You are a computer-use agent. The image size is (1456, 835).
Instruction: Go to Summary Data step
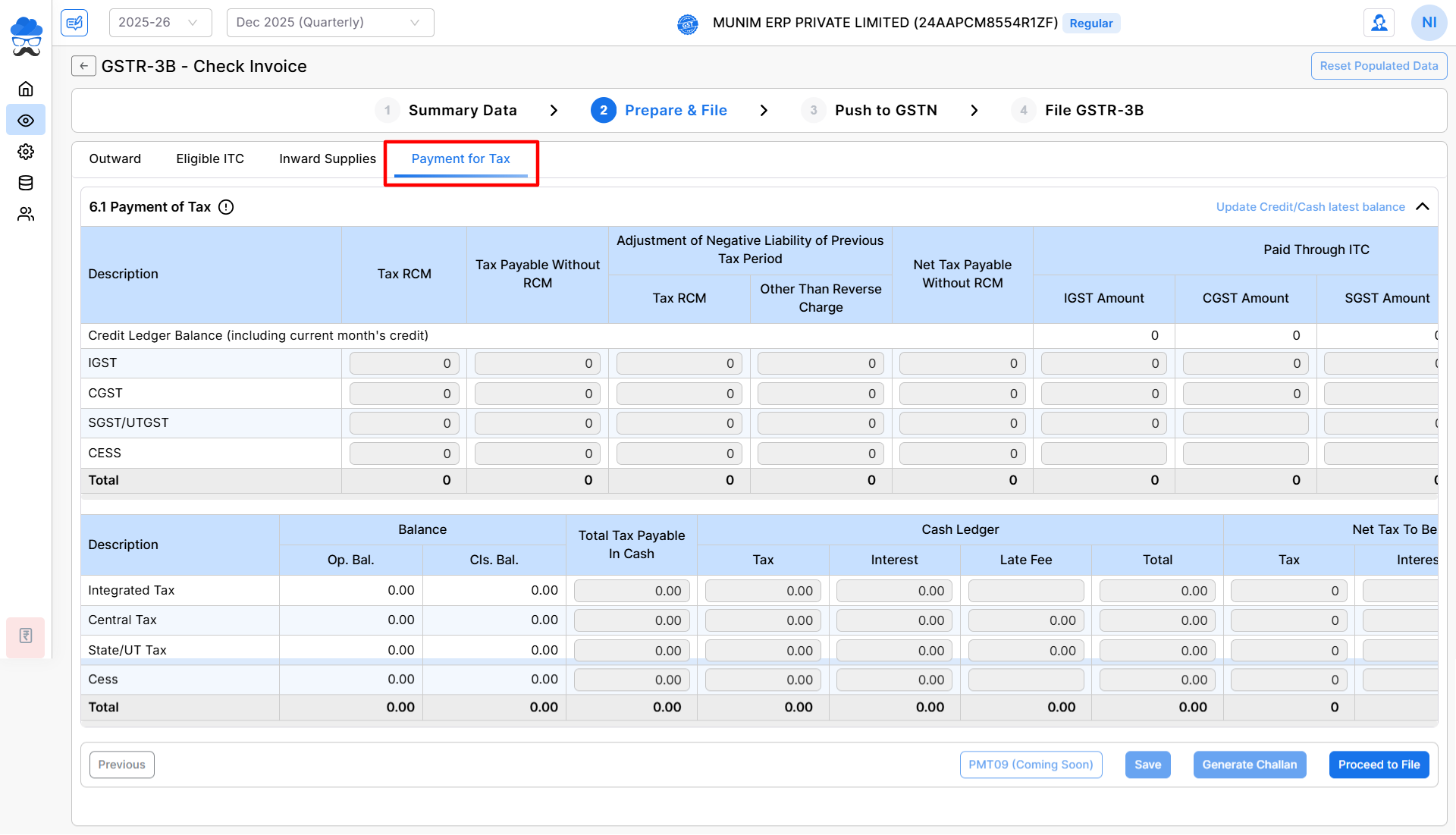[462, 111]
